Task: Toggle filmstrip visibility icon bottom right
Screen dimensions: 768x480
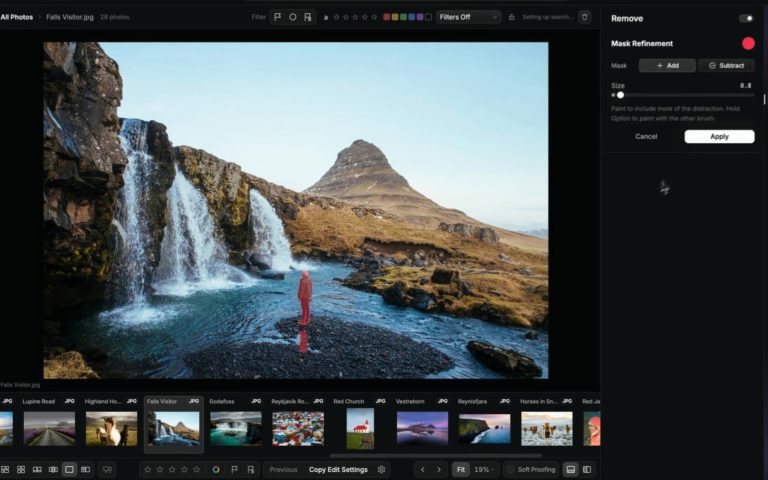Action: pos(571,469)
